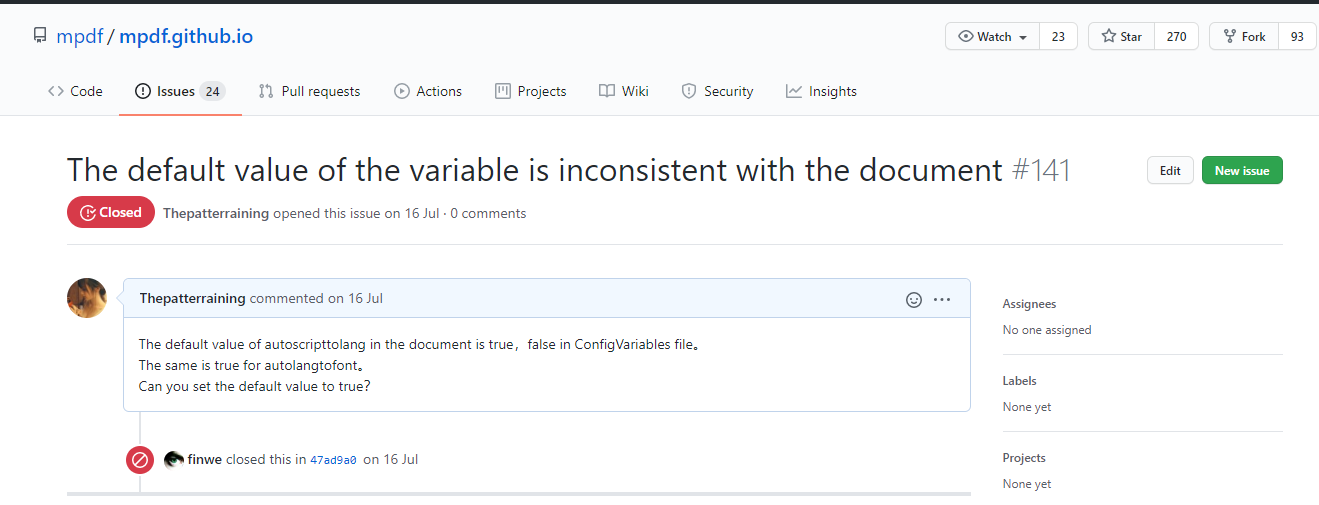The height and width of the screenshot is (505, 1319).
Task: Open the Insights tab
Action: click(x=821, y=91)
